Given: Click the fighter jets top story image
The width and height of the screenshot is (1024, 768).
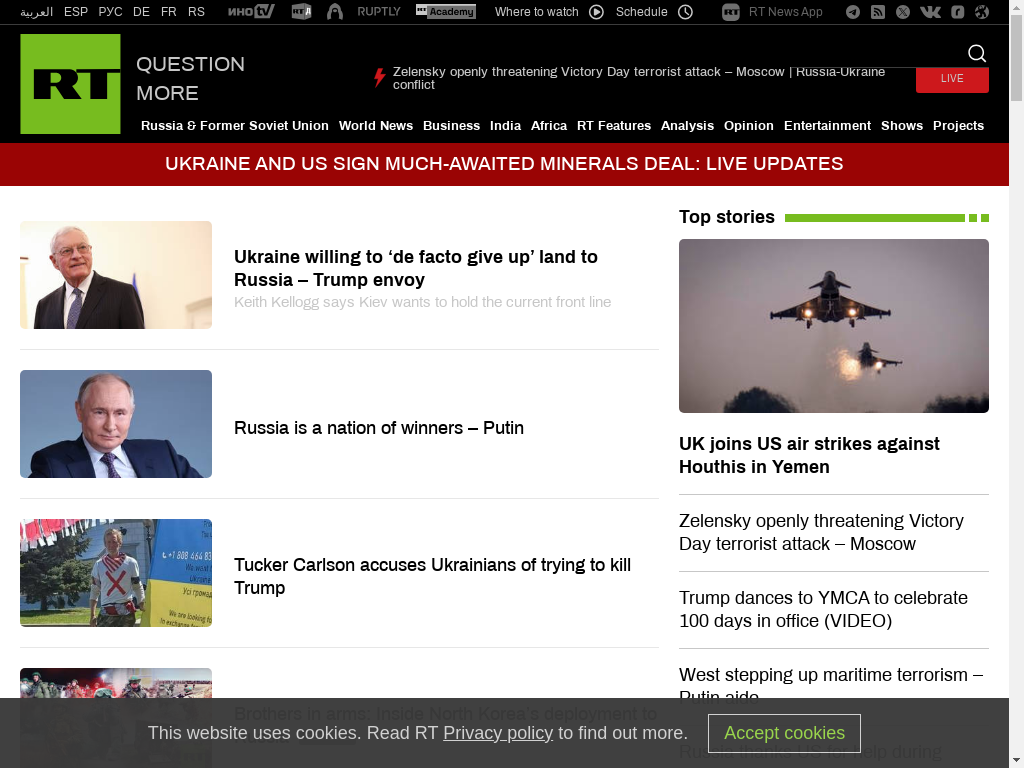Looking at the screenshot, I should 834,326.
